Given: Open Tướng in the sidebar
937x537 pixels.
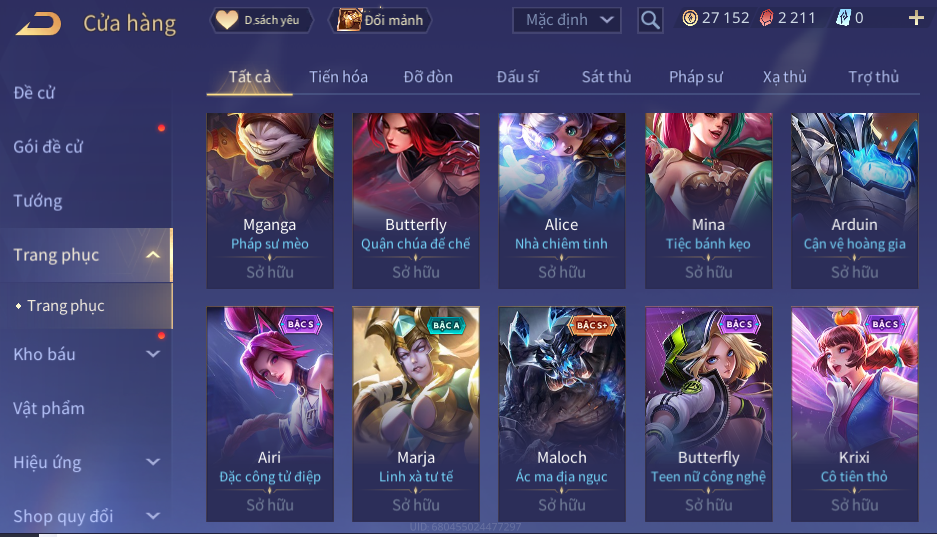Looking at the screenshot, I should pyautogui.click(x=38, y=201).
